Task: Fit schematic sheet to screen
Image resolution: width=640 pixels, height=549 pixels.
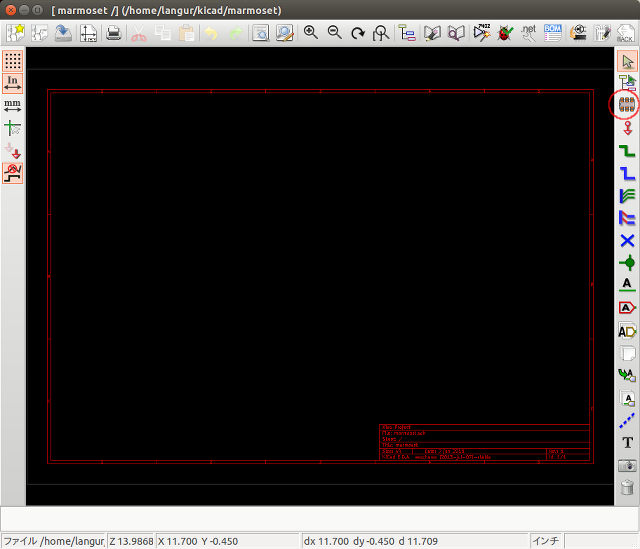Action: point(381,33)
